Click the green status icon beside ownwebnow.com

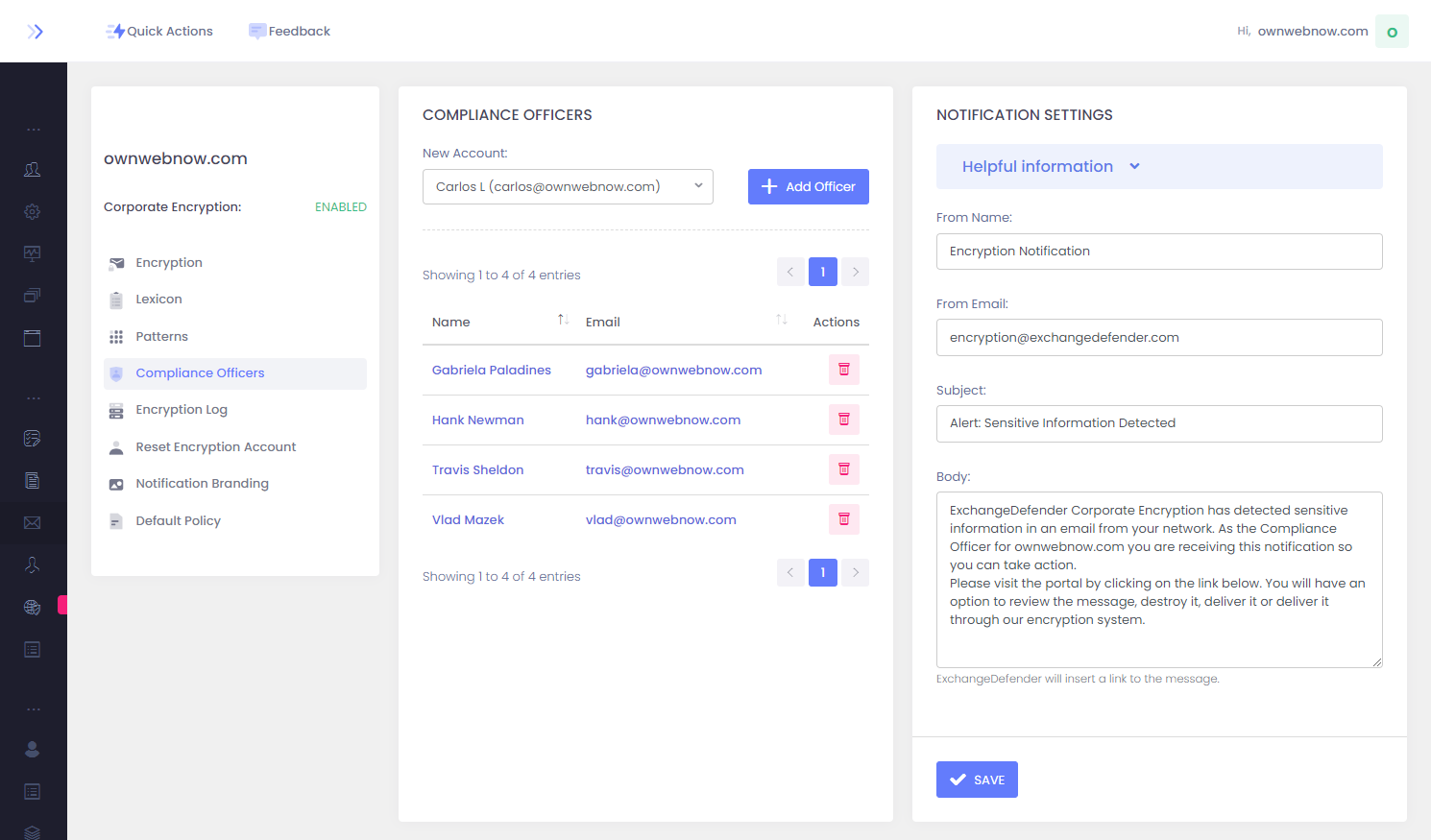click(1392, 31)
